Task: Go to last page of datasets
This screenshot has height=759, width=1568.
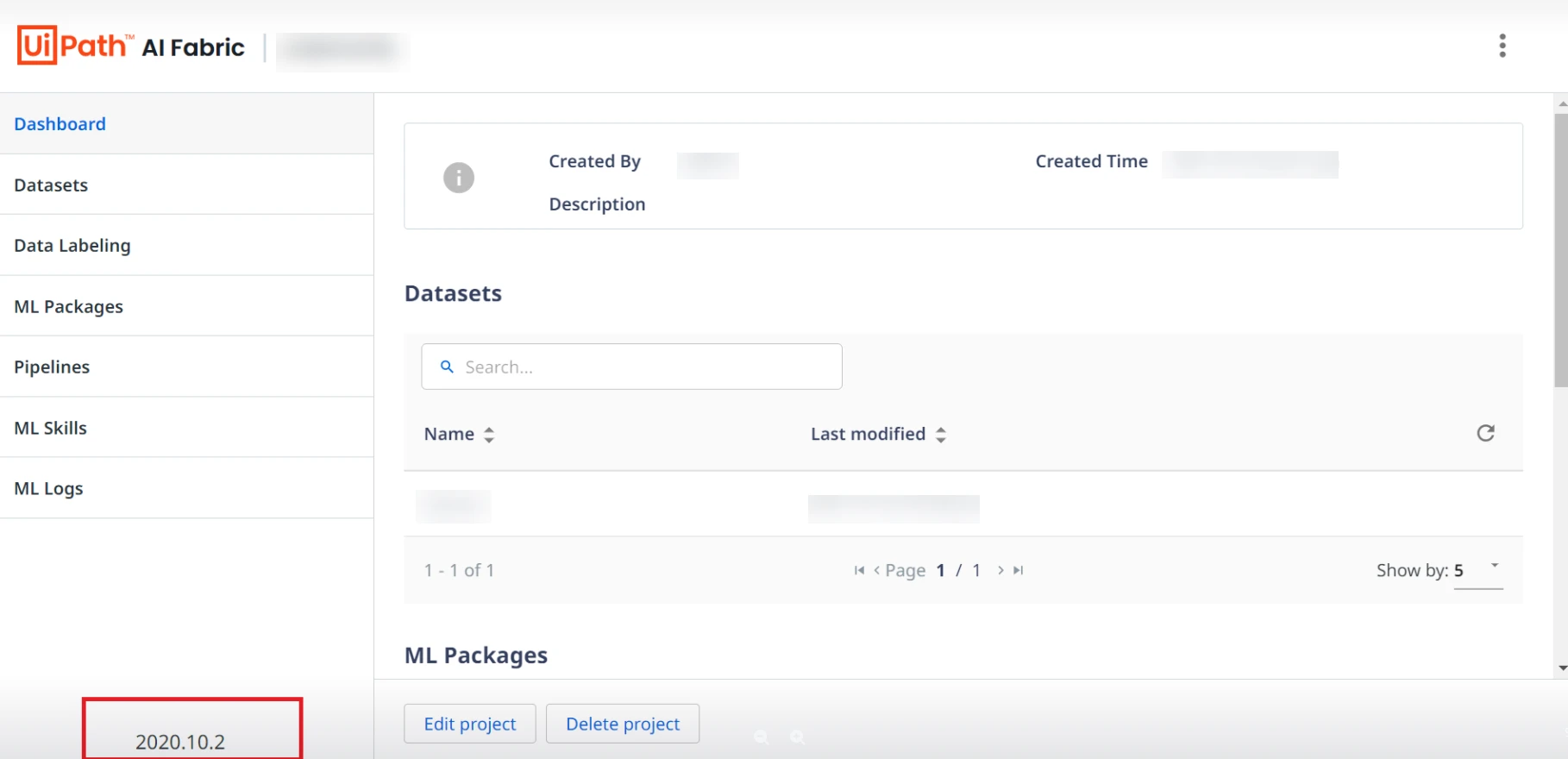Action: tap(1018, 570)
